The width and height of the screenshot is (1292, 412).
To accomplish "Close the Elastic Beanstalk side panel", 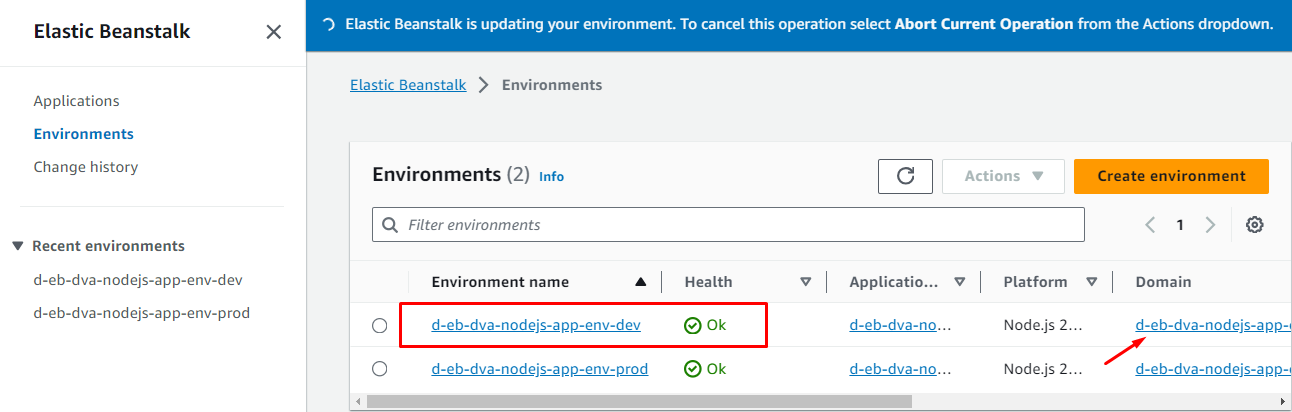I will click(x=273, y=32).
